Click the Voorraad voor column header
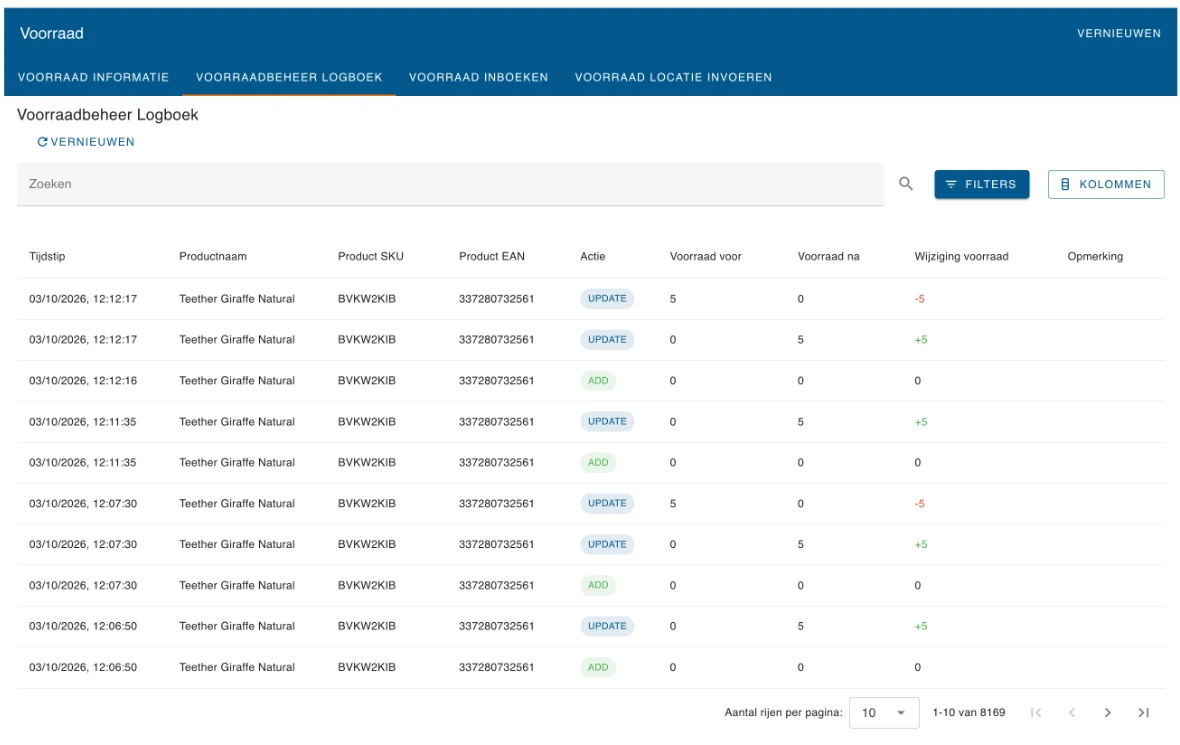The width and height of the screenshot is (1180, 745). (705, 257)
